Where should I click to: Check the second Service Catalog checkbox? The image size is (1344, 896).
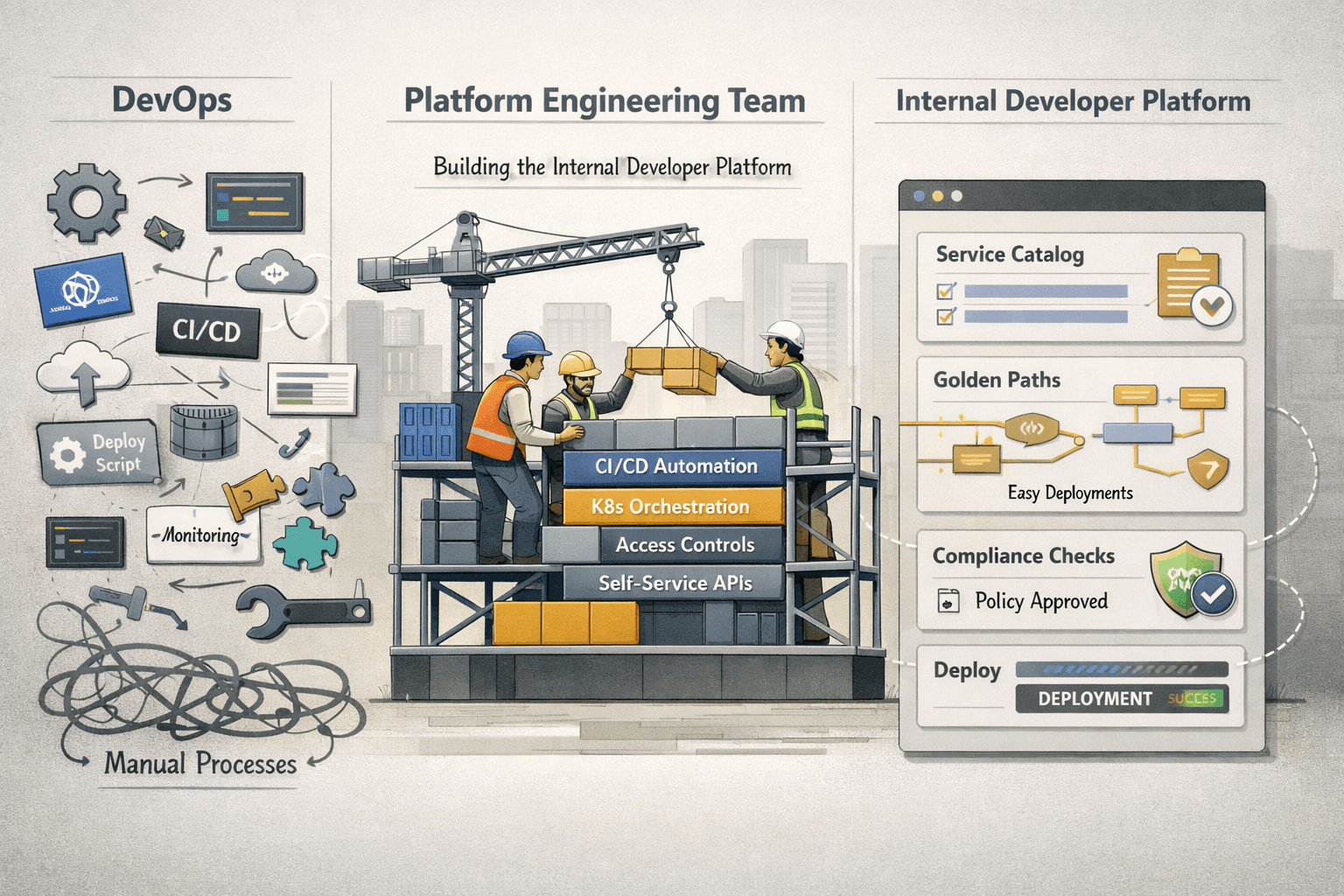point(942,318)
